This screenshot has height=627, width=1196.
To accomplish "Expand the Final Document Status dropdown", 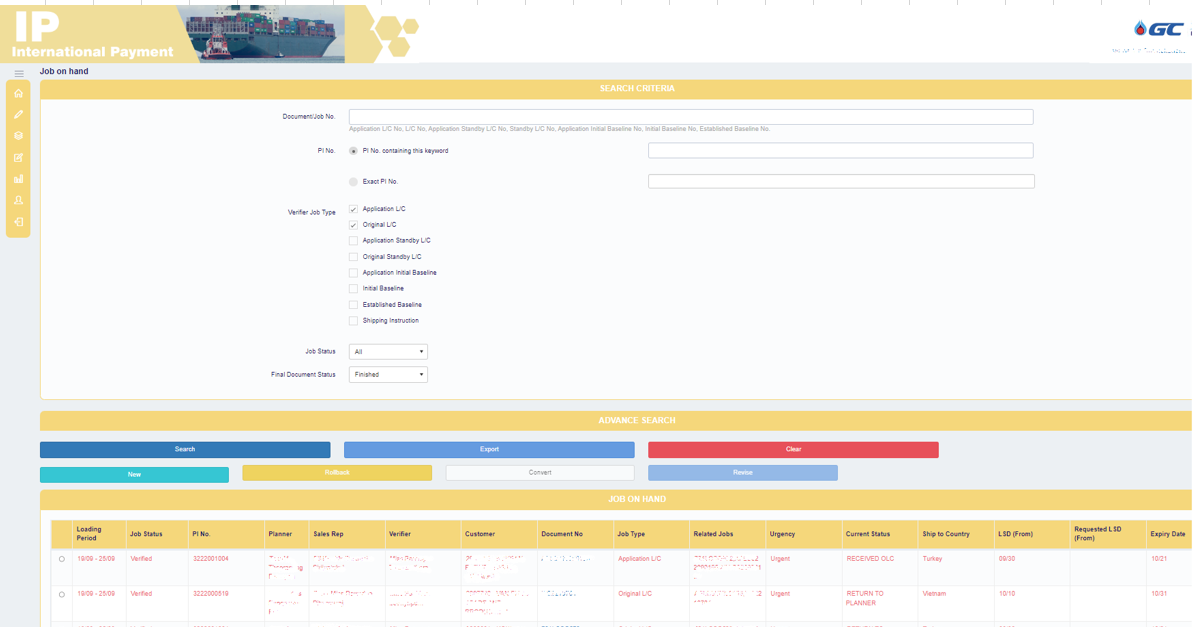I will [x=388, y=375].
